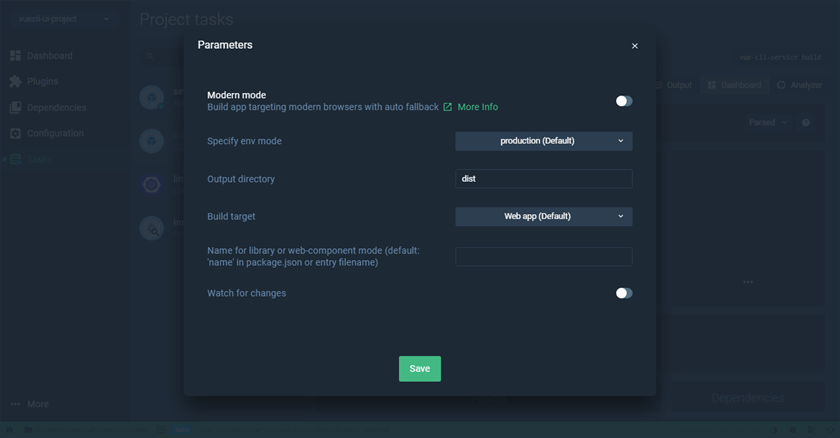The image size is (840, 438).
Task: Select the build task icon in the task list
Action: coord(152,141)
